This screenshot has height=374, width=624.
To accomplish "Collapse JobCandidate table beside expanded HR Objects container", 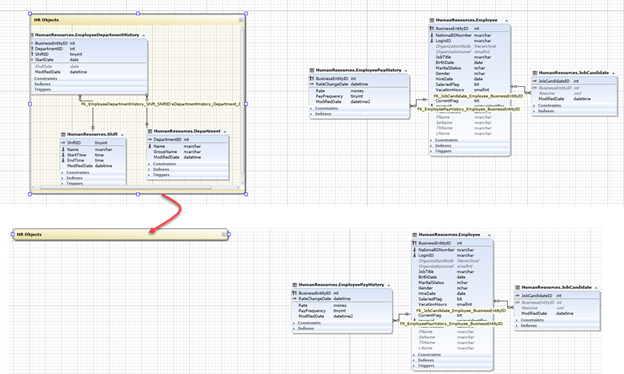I will [x=613, y=73].
